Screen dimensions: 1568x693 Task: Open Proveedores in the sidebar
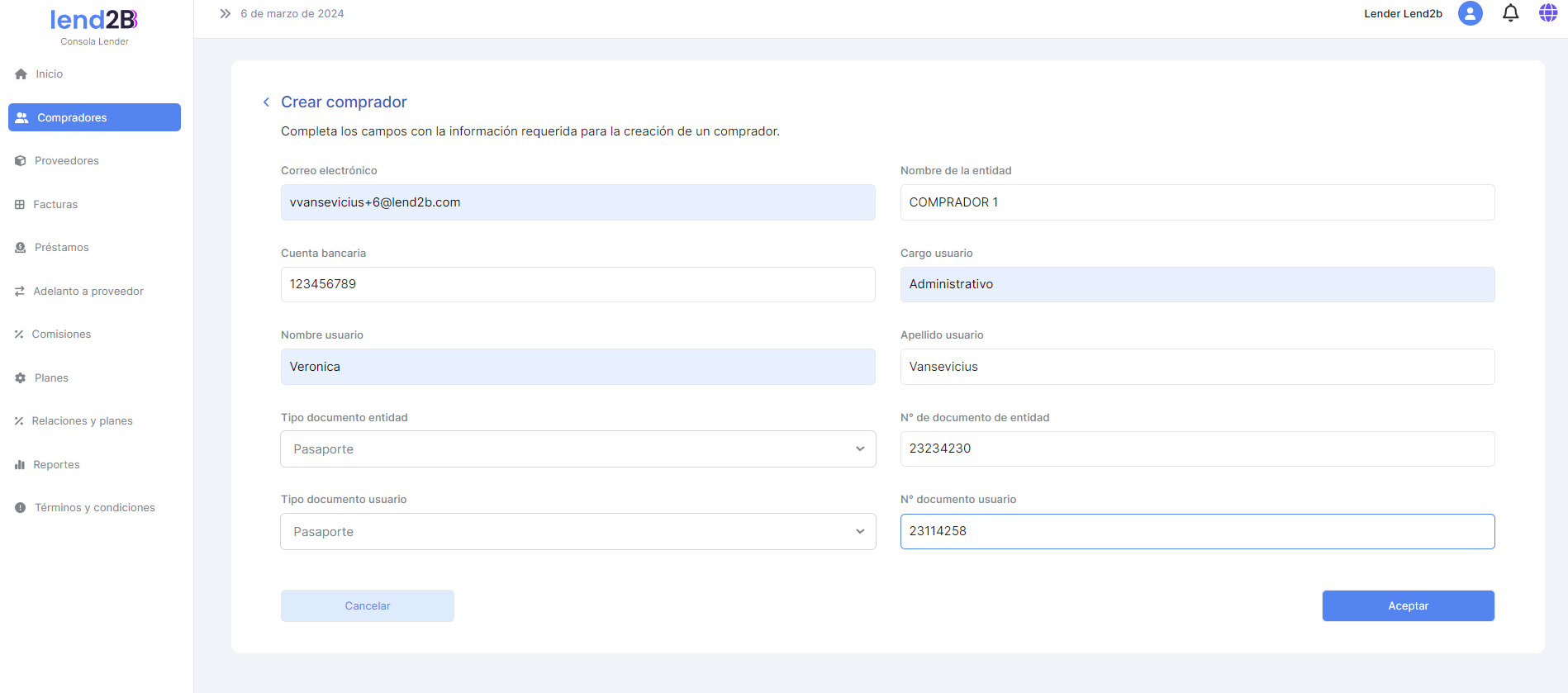(x=66, y=161)
